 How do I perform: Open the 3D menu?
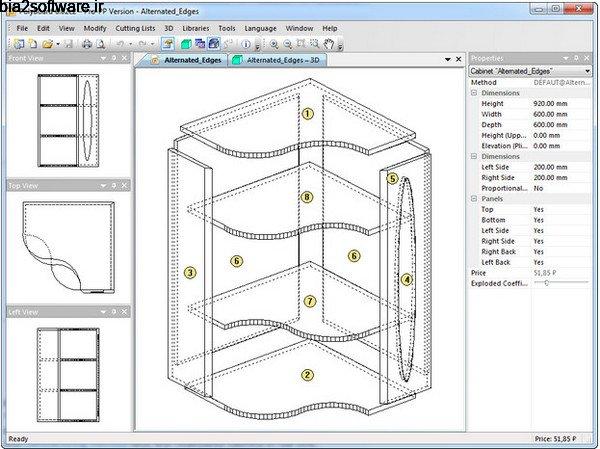click(x=168, y=28)
